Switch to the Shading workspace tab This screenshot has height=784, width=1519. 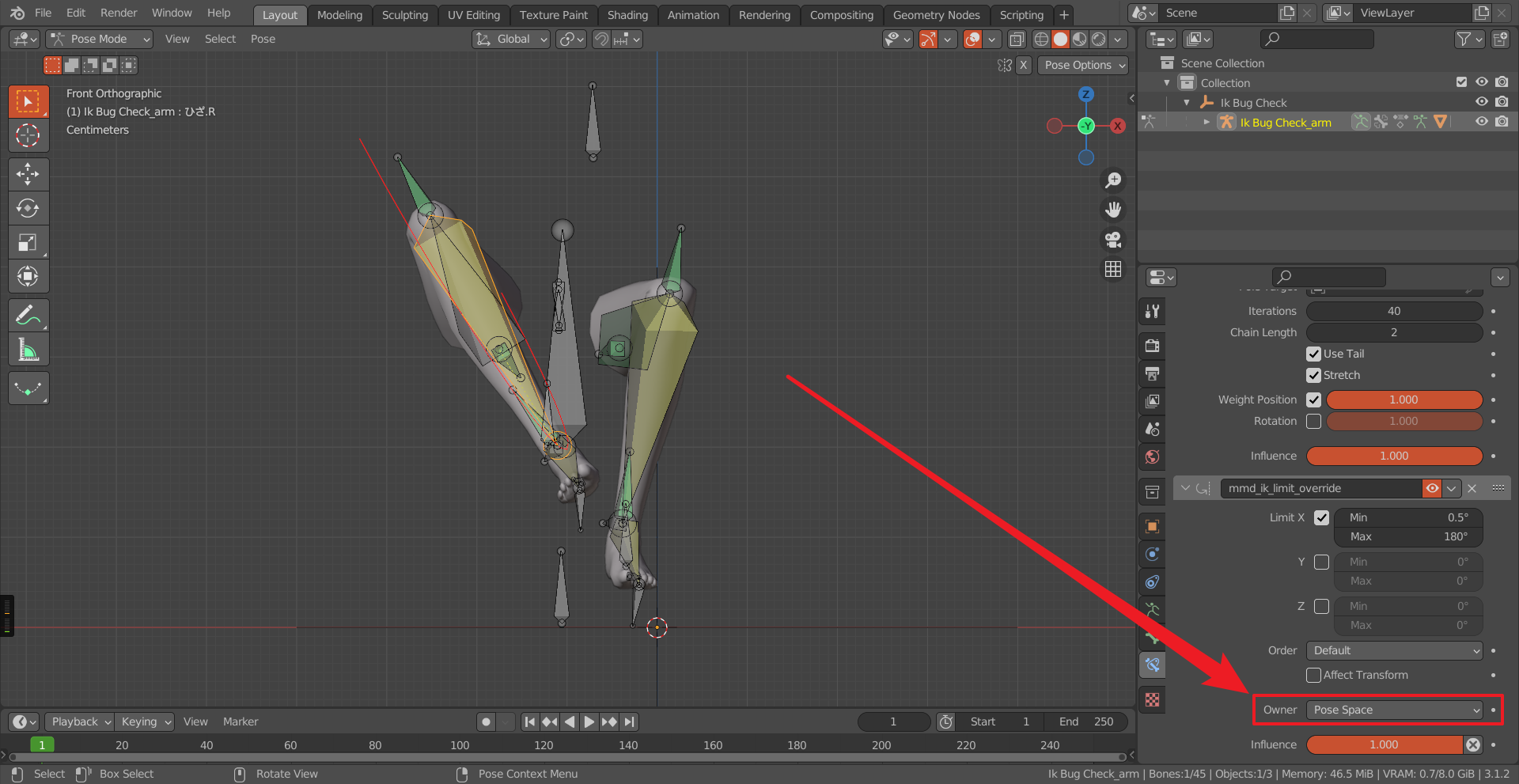pos(627,14)
